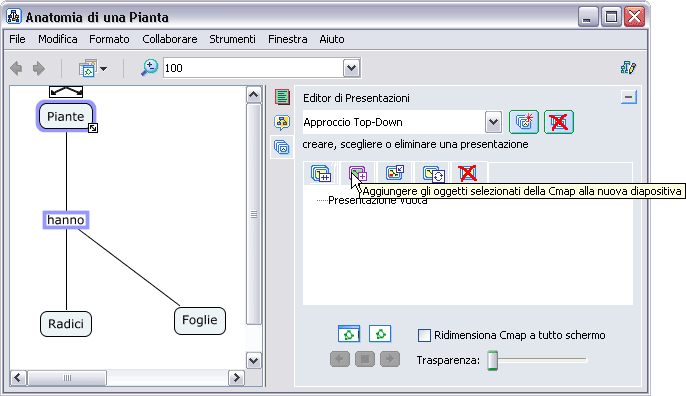Open the zoom level dropdown arrow

[x=351, y=68]
